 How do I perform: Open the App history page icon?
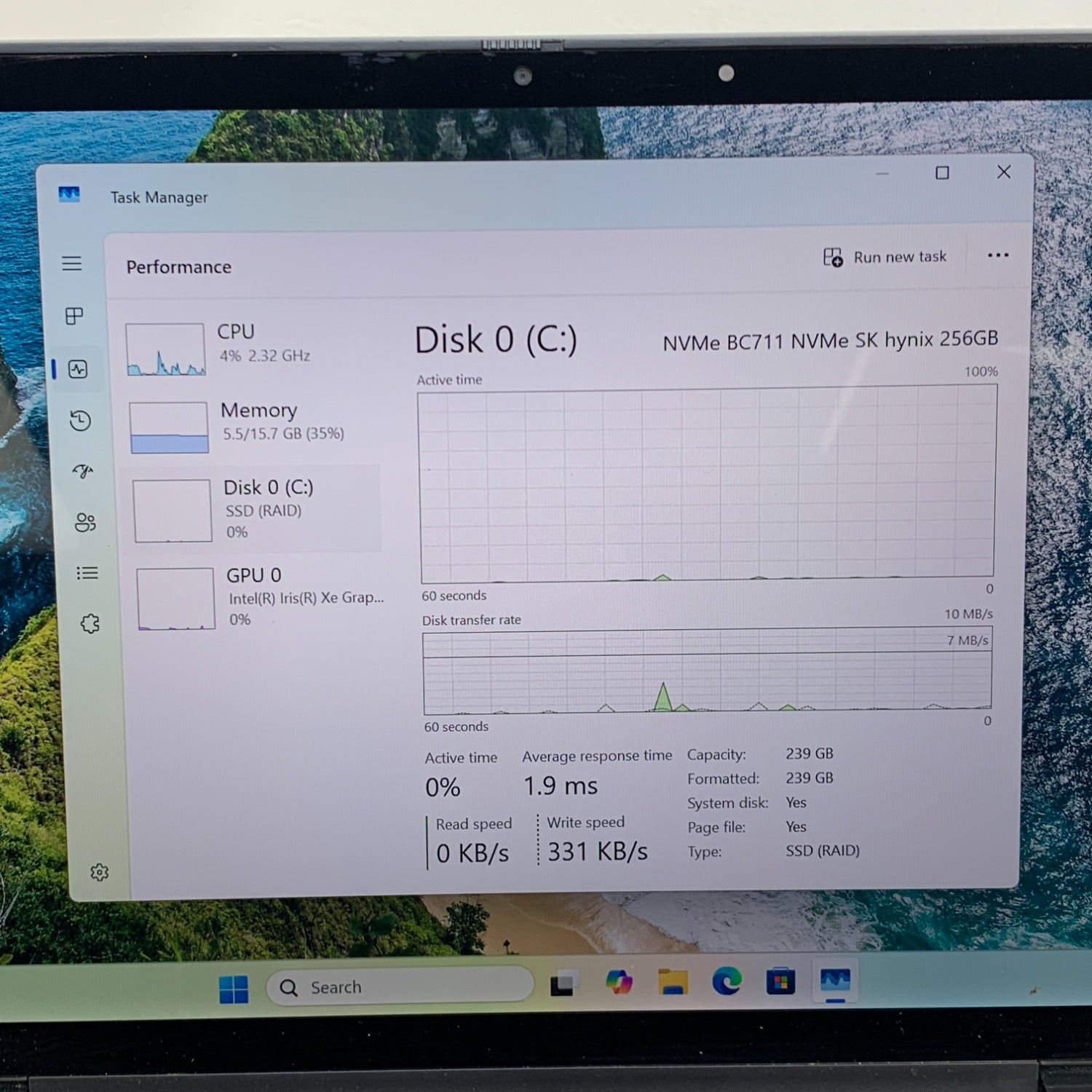pos(80,421)
